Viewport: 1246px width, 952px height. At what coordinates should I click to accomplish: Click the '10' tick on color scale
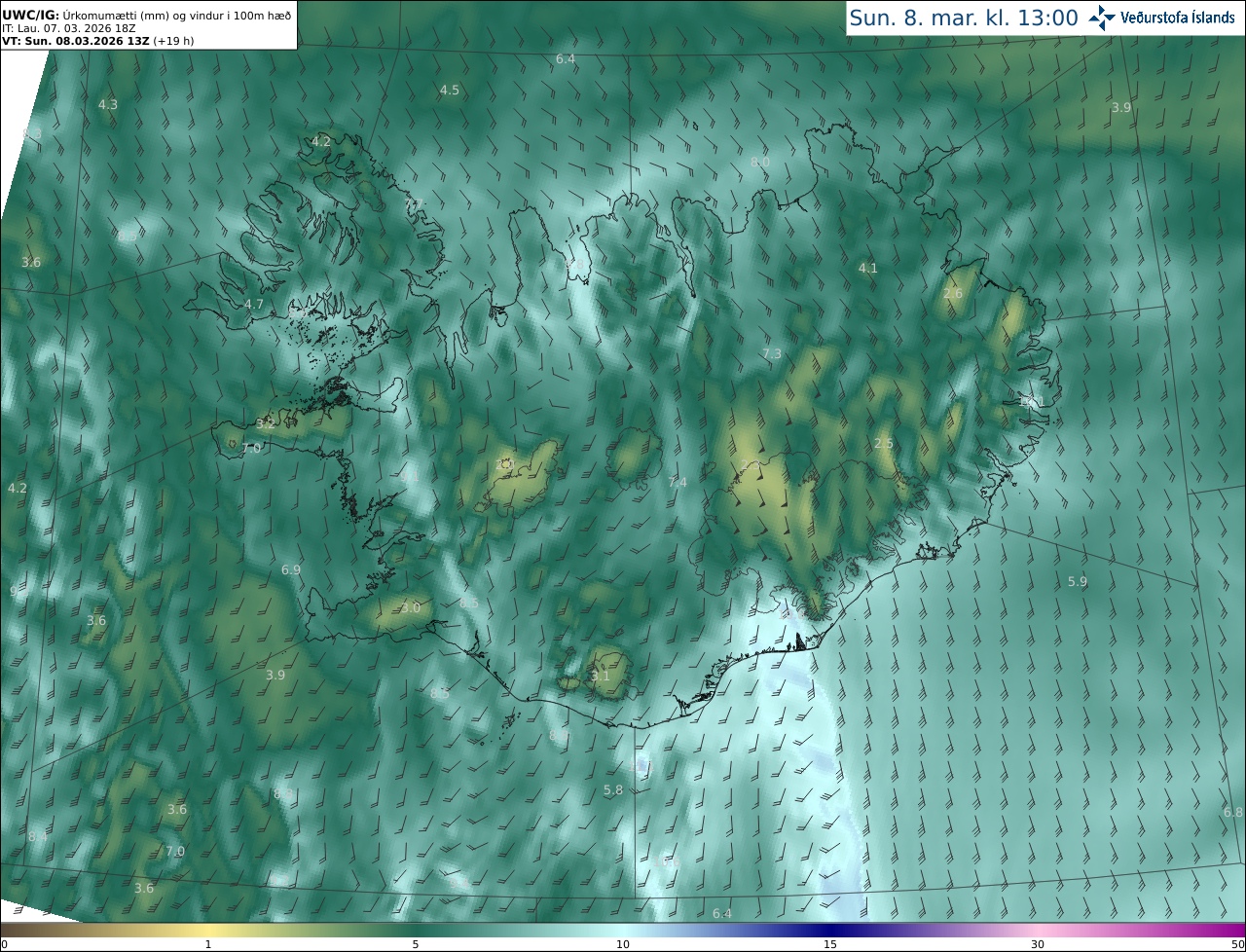tap(623, 944)
